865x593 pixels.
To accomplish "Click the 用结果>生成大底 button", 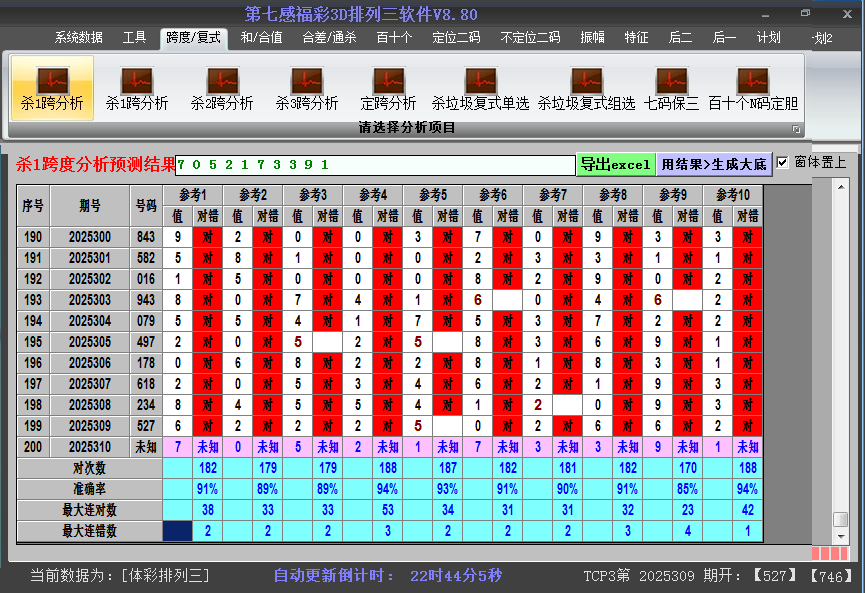I will tap(714, 164).
